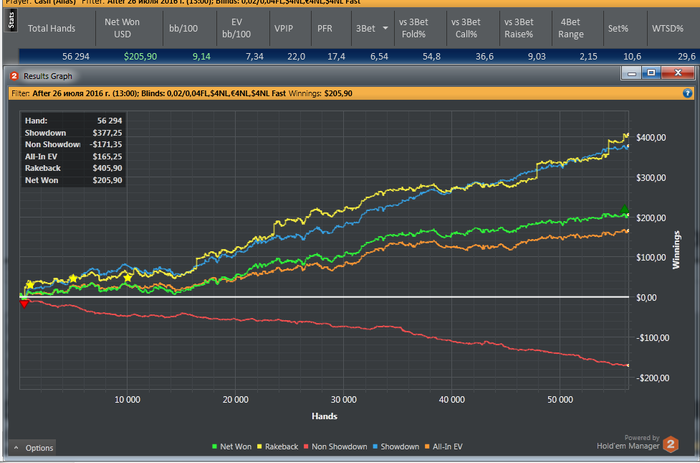Click the yellow star marker near 10 000 hands
The width and height of the screenshot is (700, 463).
(127, 278)
